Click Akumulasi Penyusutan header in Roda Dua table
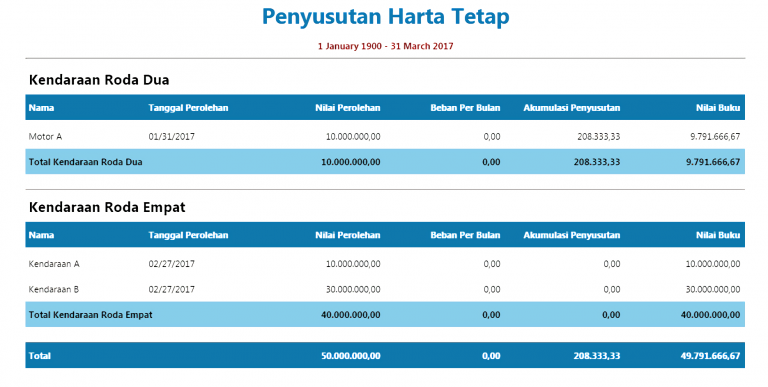Viewport: 768px width, 387px height. [x=572, y=108]
